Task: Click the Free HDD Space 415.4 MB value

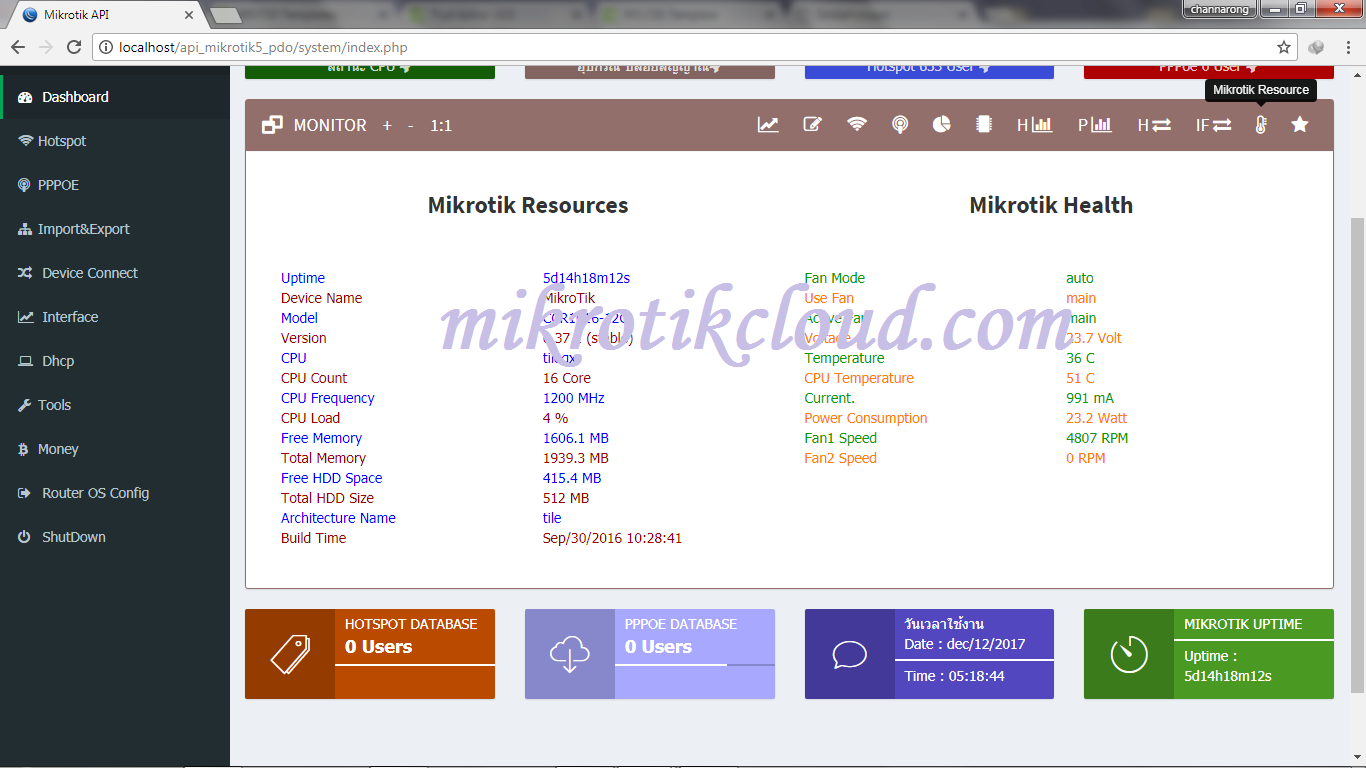Action: (572, 478)
